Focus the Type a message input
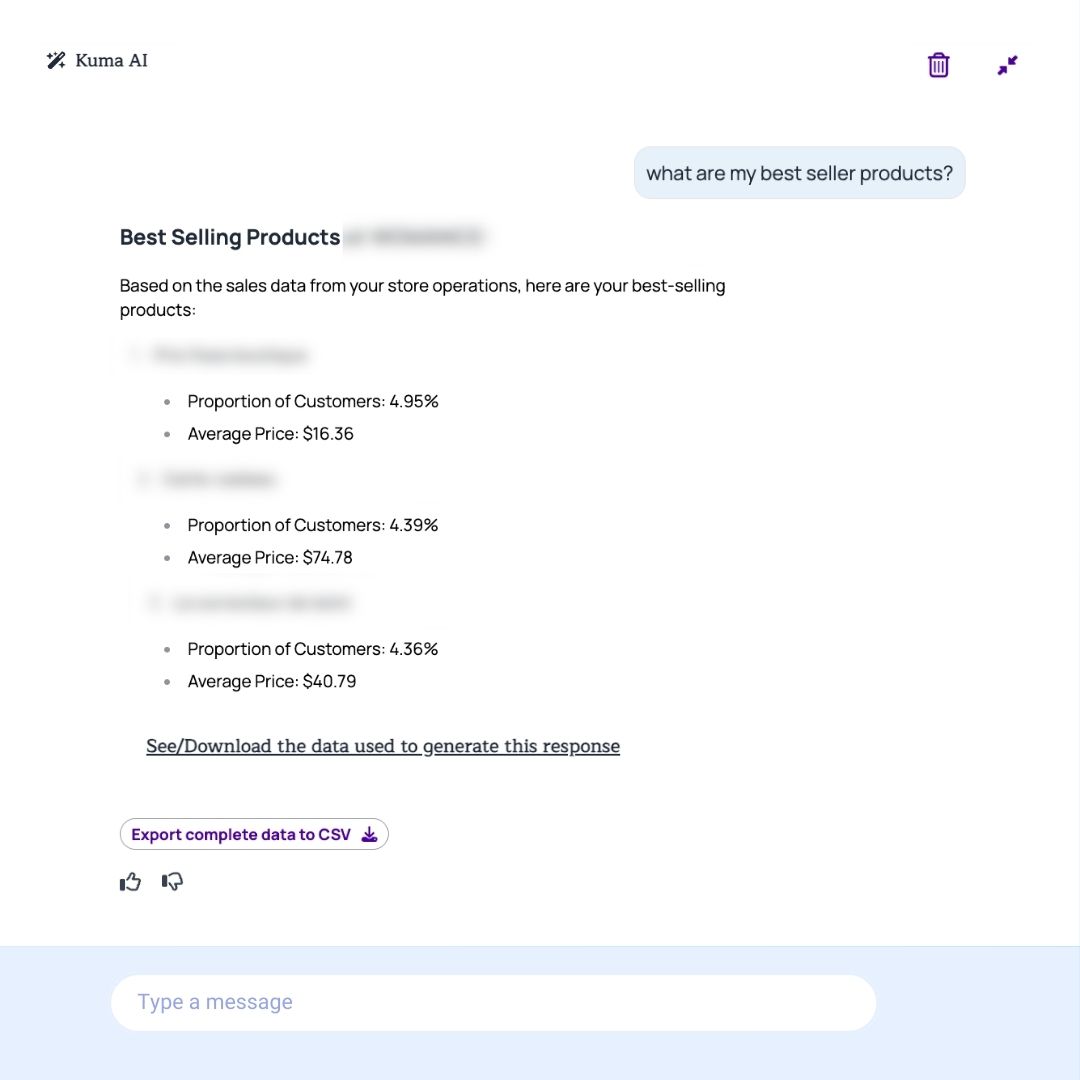 tap(493, 1002)
